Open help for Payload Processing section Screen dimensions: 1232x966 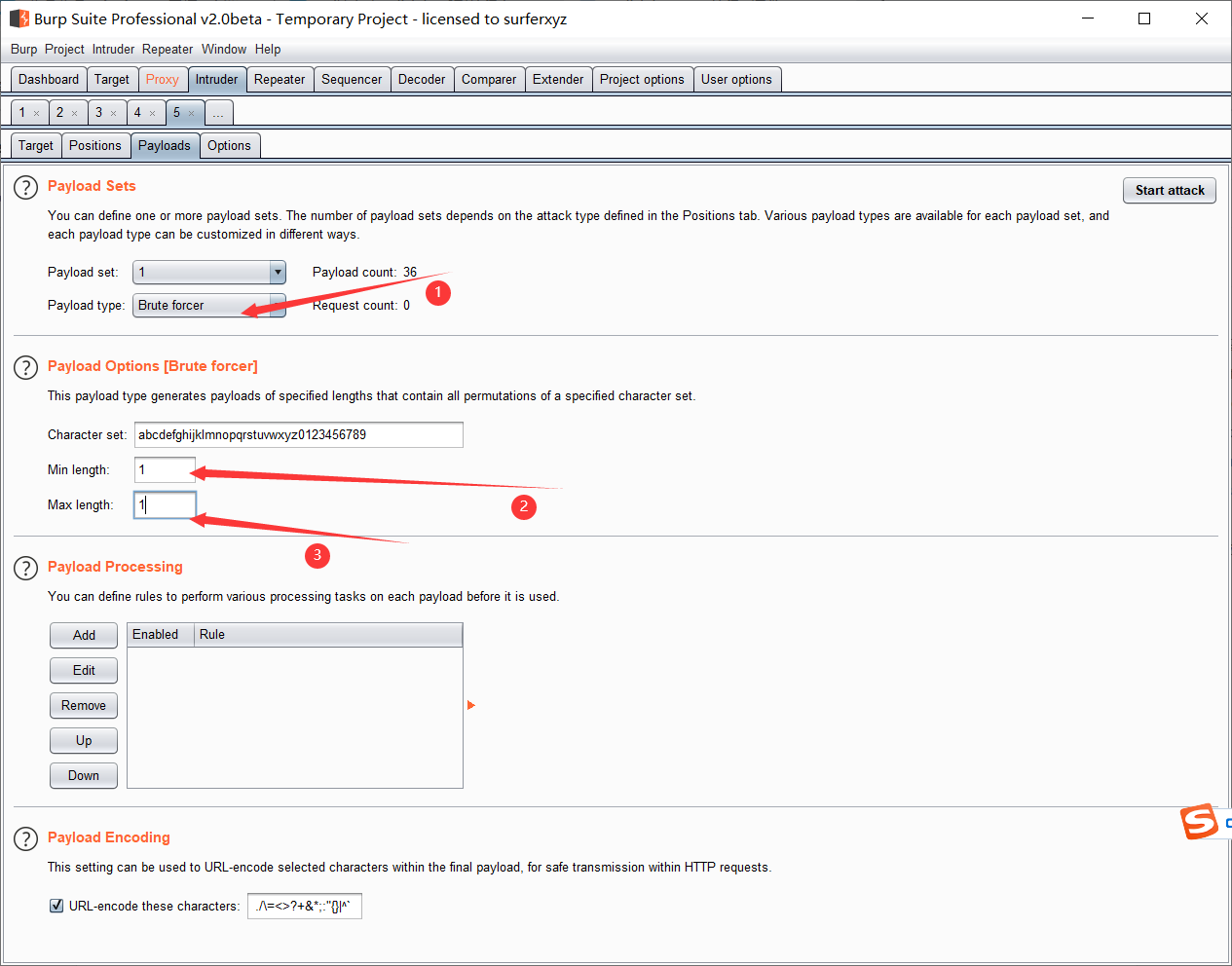pos(26,568)
